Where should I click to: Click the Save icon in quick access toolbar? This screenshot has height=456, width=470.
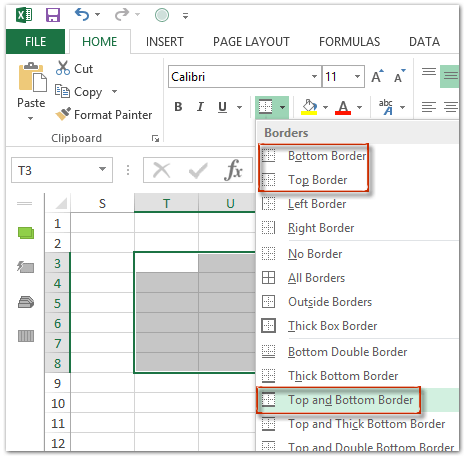point(53,15)
